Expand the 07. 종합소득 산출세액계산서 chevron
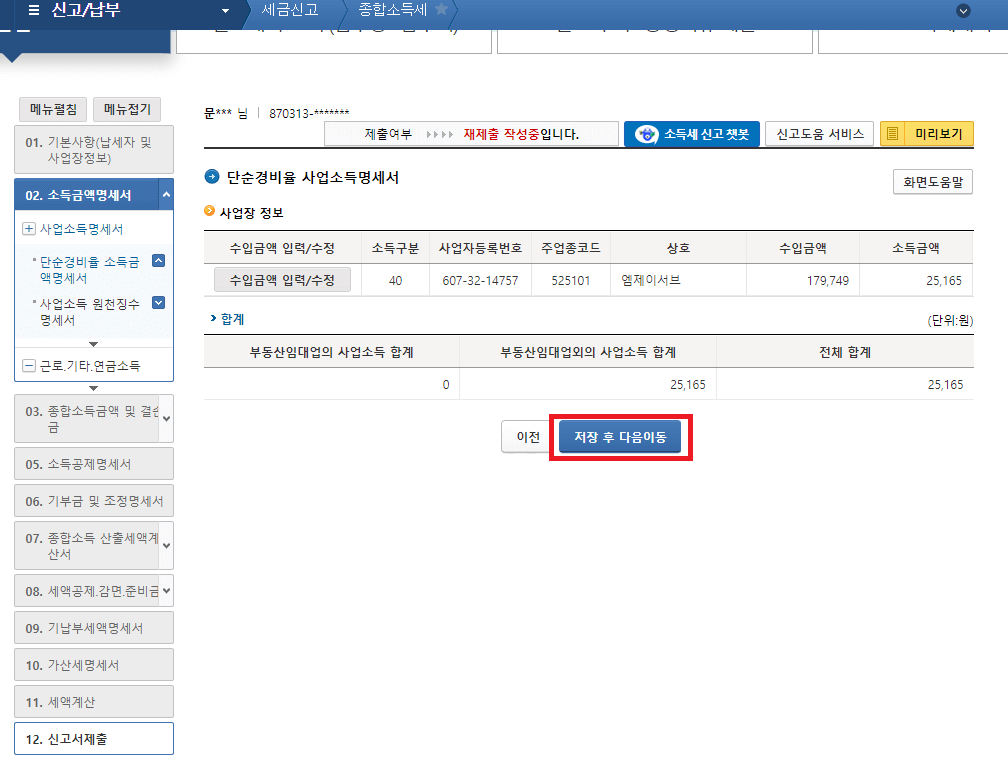1008x765 pixels. click(166, 546)
